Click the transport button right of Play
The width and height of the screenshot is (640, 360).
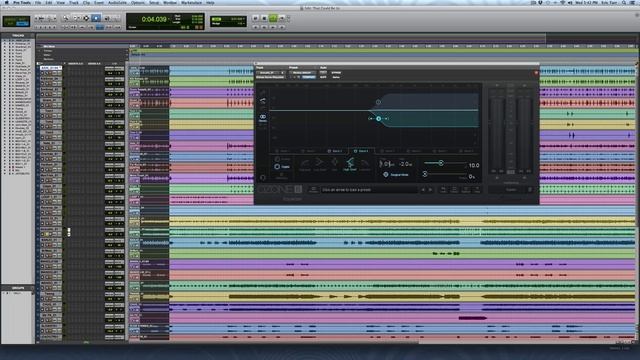pos(282,18)
